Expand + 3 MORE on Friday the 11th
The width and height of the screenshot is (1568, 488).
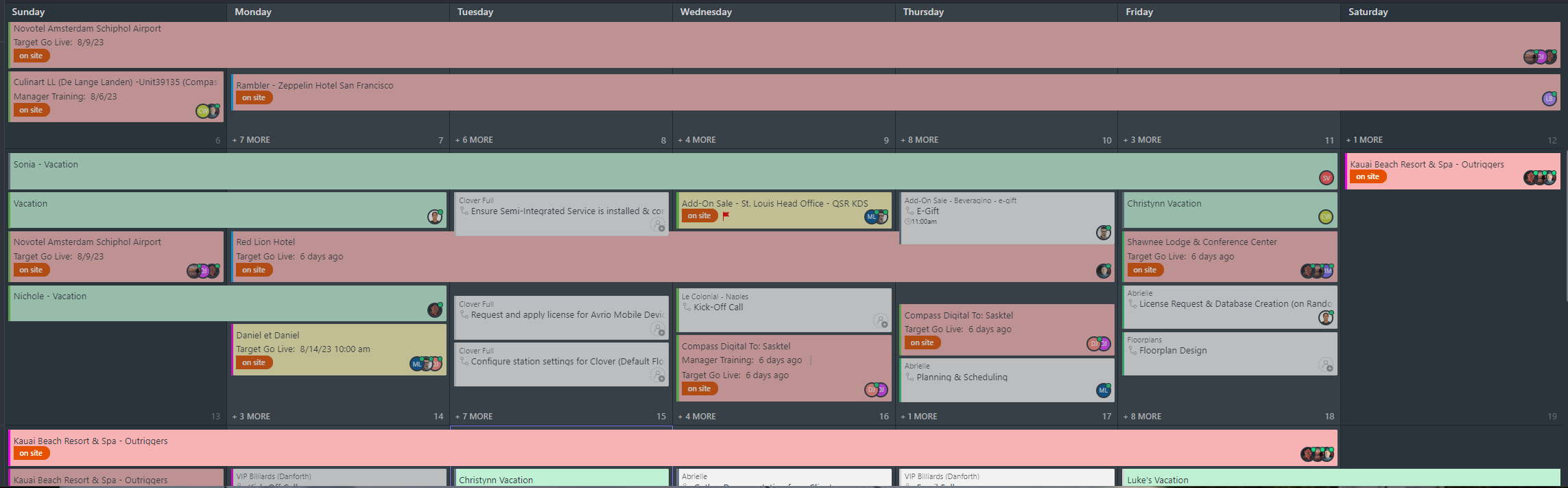1143,140
